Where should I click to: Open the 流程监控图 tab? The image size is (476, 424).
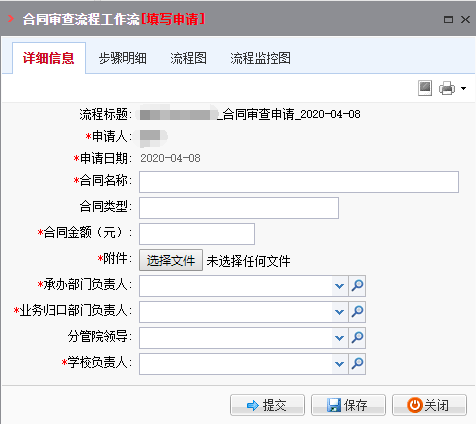[x=260, y=58]
